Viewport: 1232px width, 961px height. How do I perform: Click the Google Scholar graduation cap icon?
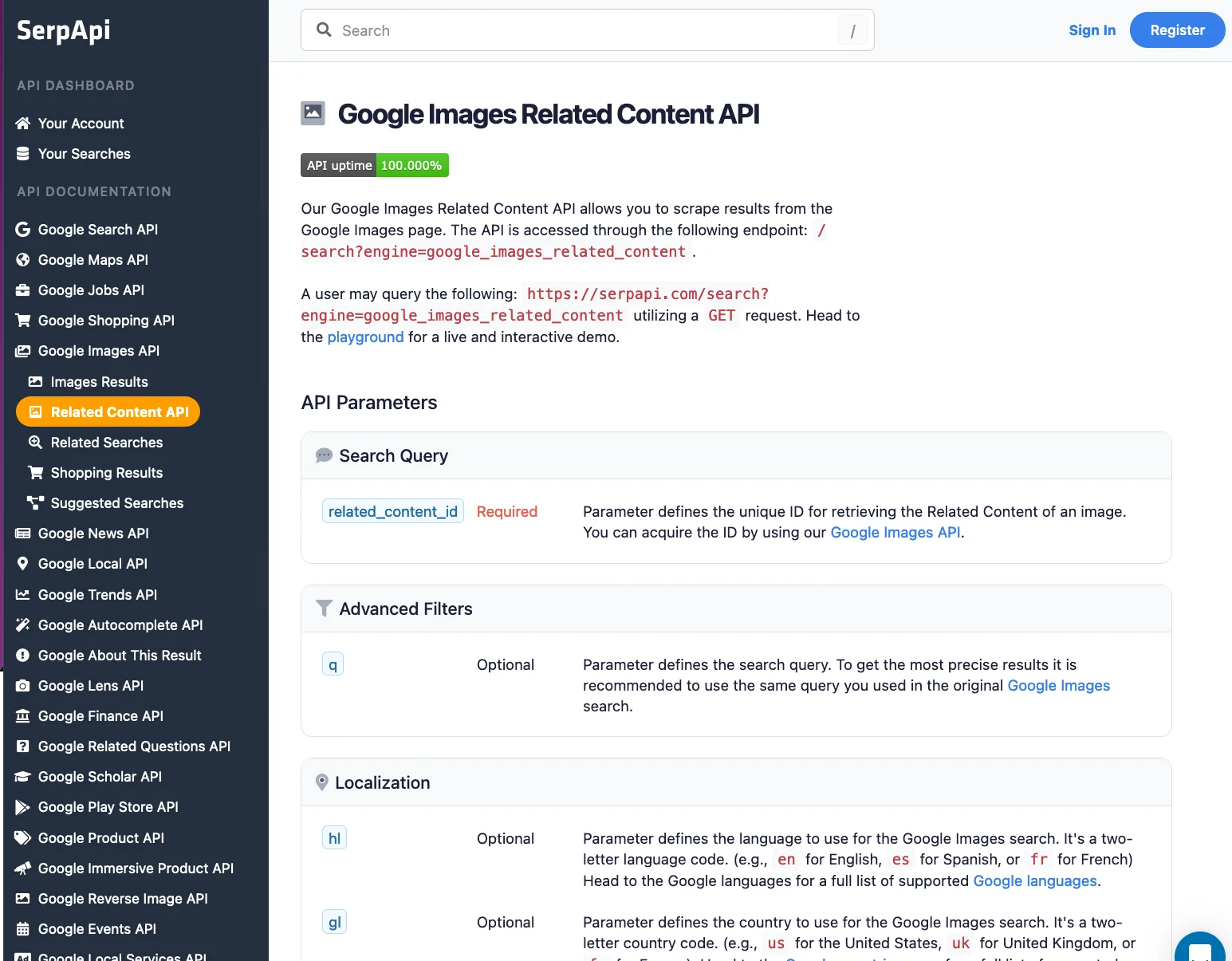(23, 777)
